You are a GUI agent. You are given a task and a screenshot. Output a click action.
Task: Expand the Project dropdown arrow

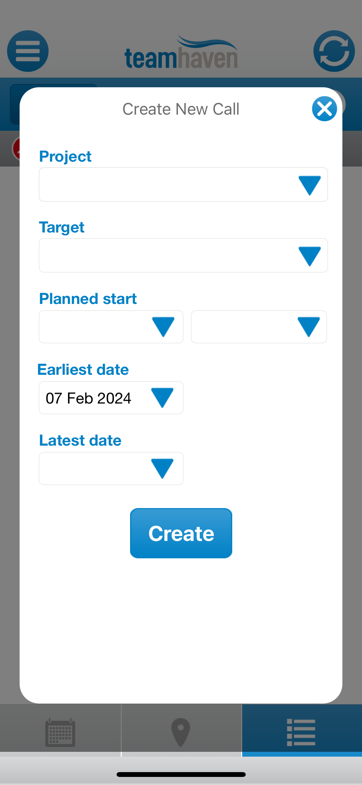tap(309, 185)
